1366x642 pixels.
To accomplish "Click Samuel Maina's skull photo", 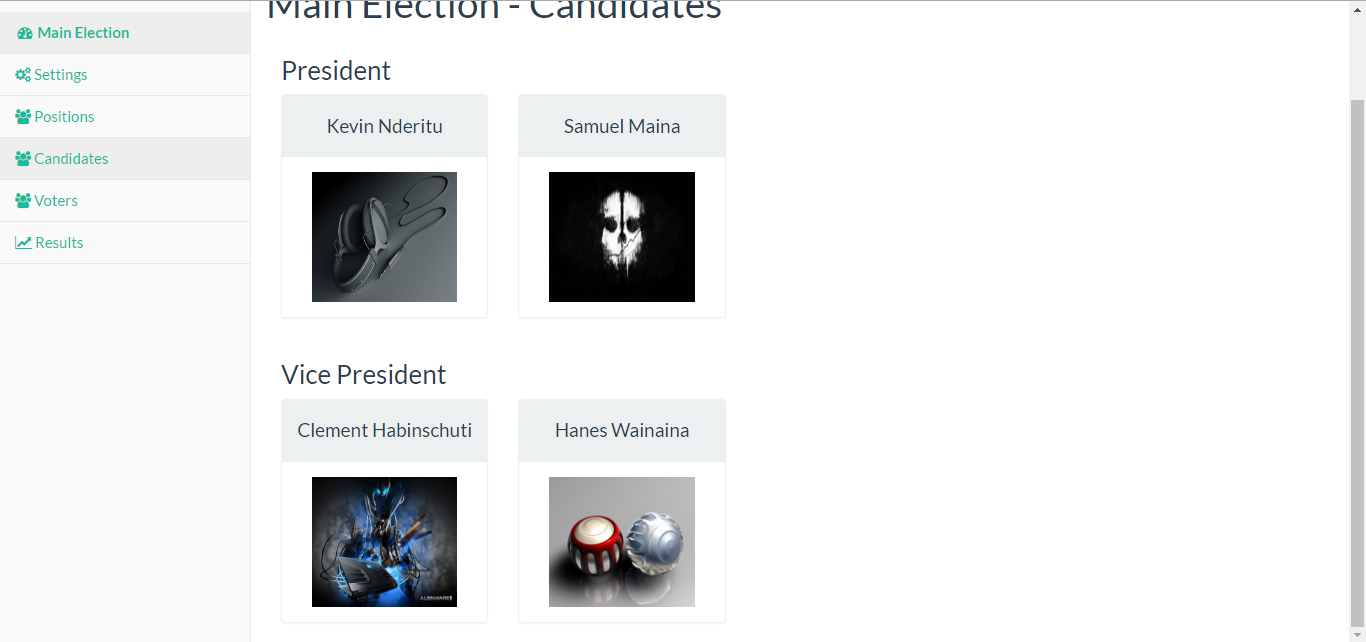I will pyautogui.click(x=622, y=237).
